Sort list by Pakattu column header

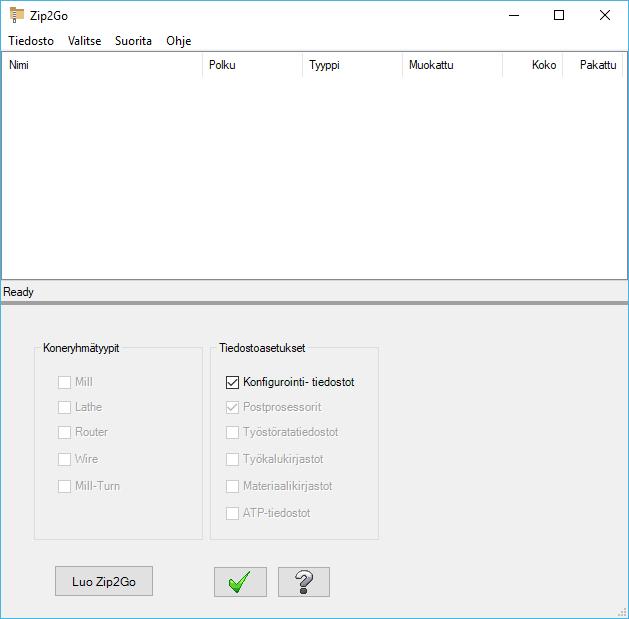tap(592, 65)
